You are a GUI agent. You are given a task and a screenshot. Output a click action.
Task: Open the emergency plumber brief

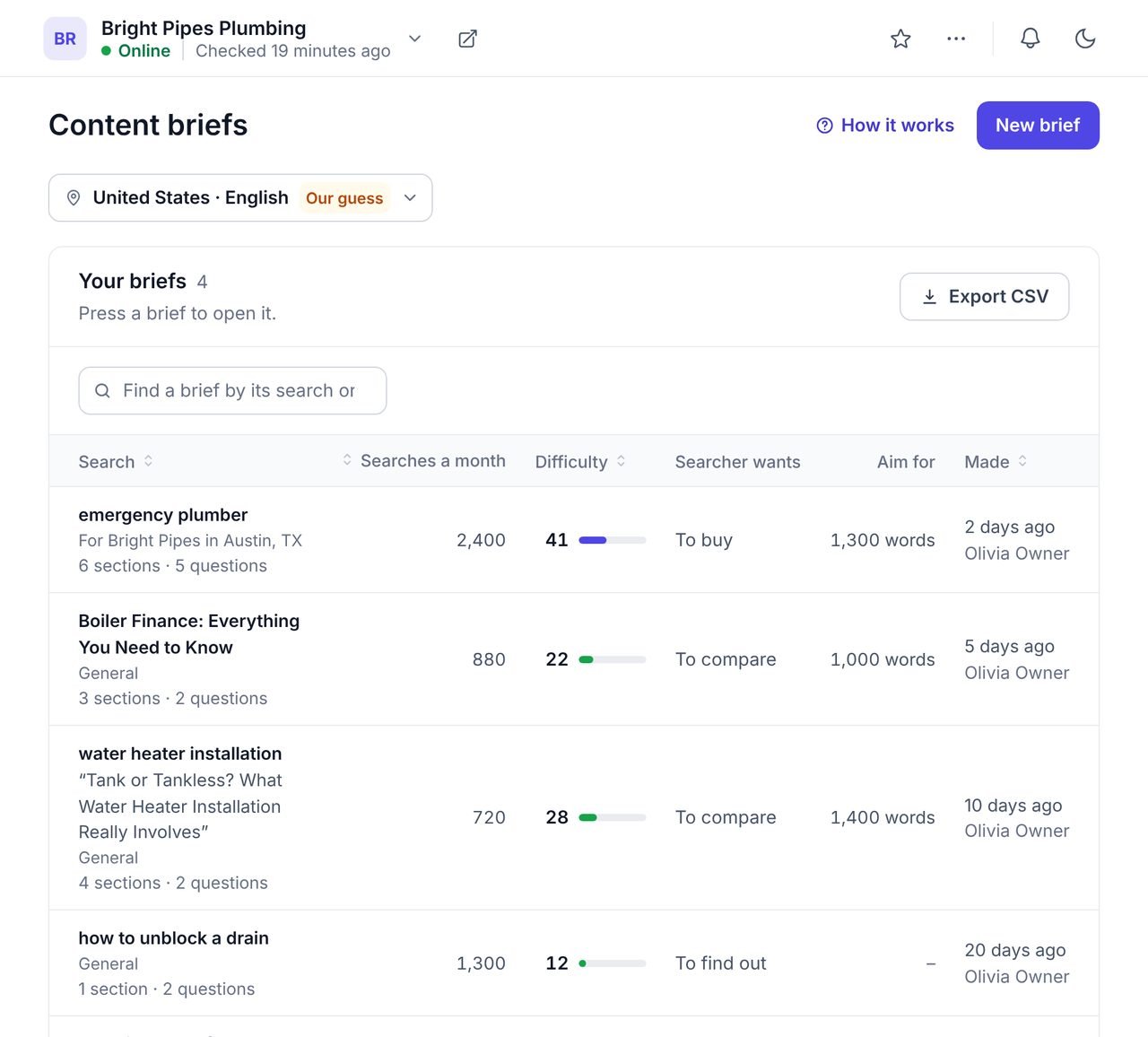pyautogui.click(x=163, y=515)
